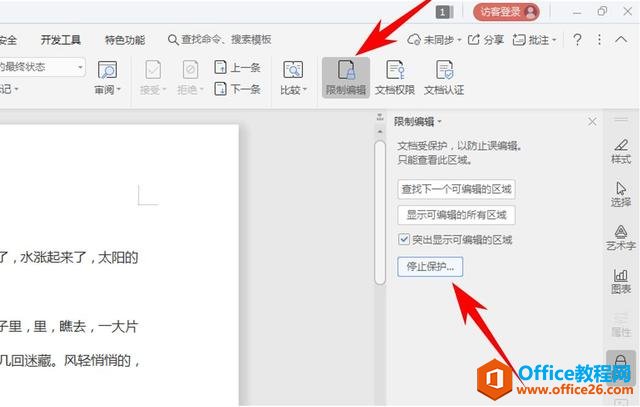Click Stop Protection (停止保护...) button
Viewport: 640px width, 407px height.
430,267
